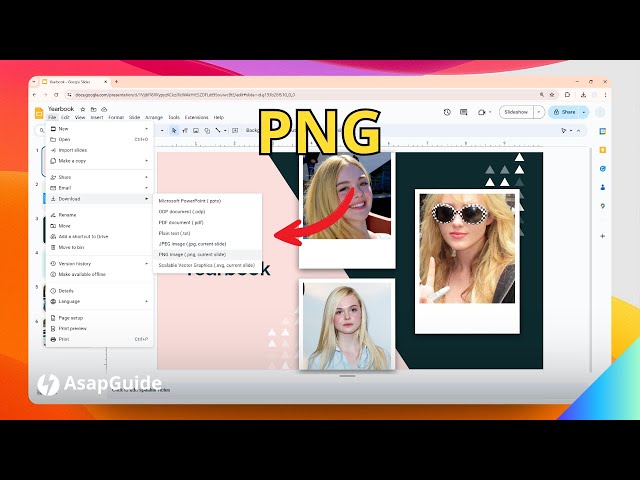Screen dimensions: 640x480
Task: Click the Insert image tool
Action: pos(196,131)
